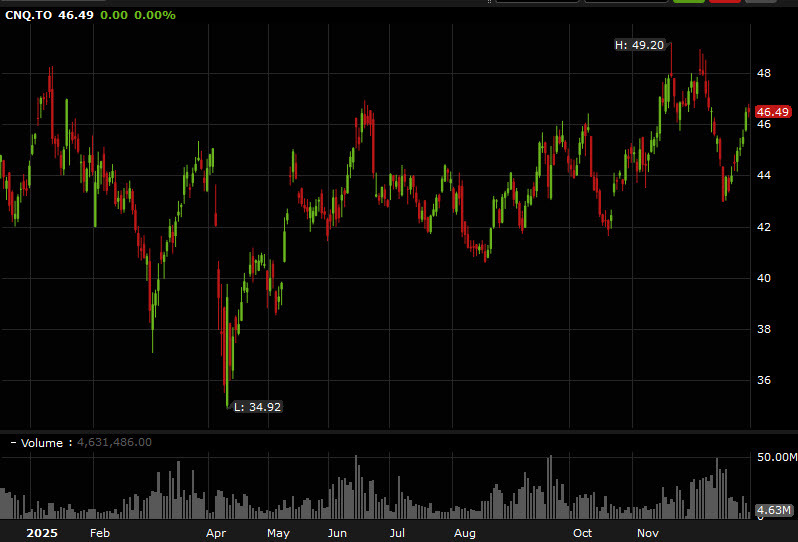Click the 4.63M volume axis tag

pyautogui.click(x=773, y=510)
